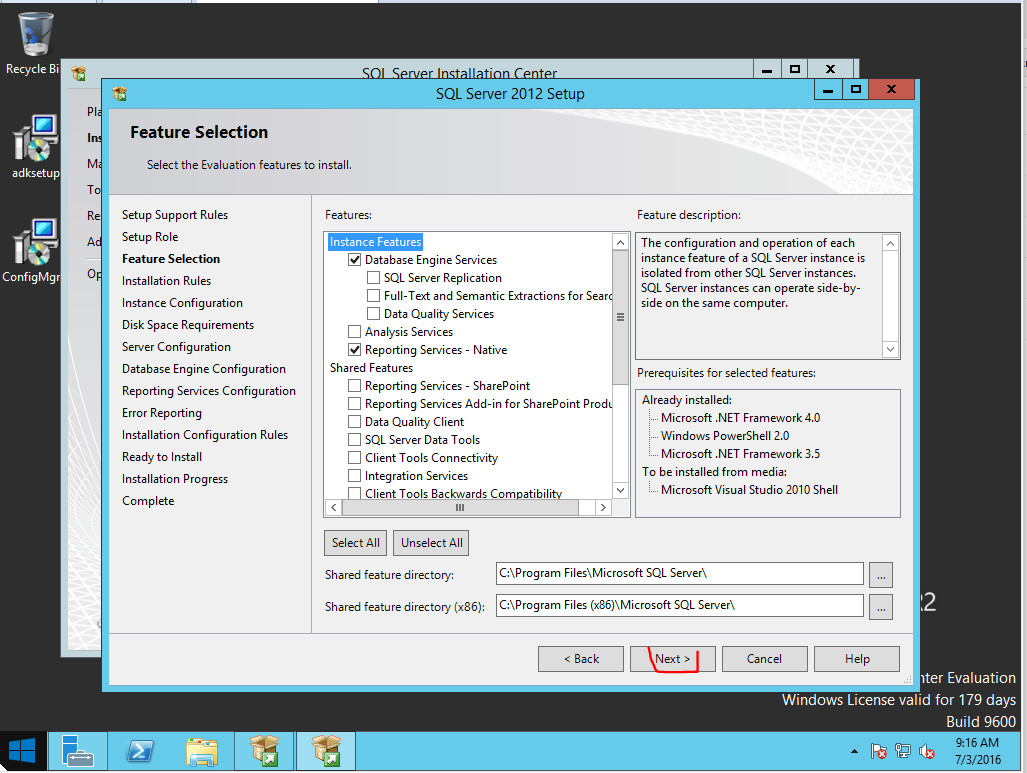This screenshot has height=773, width=1027.
Task: Click features list vertical scrollbar thumb
Action: [x=620, y=318]
